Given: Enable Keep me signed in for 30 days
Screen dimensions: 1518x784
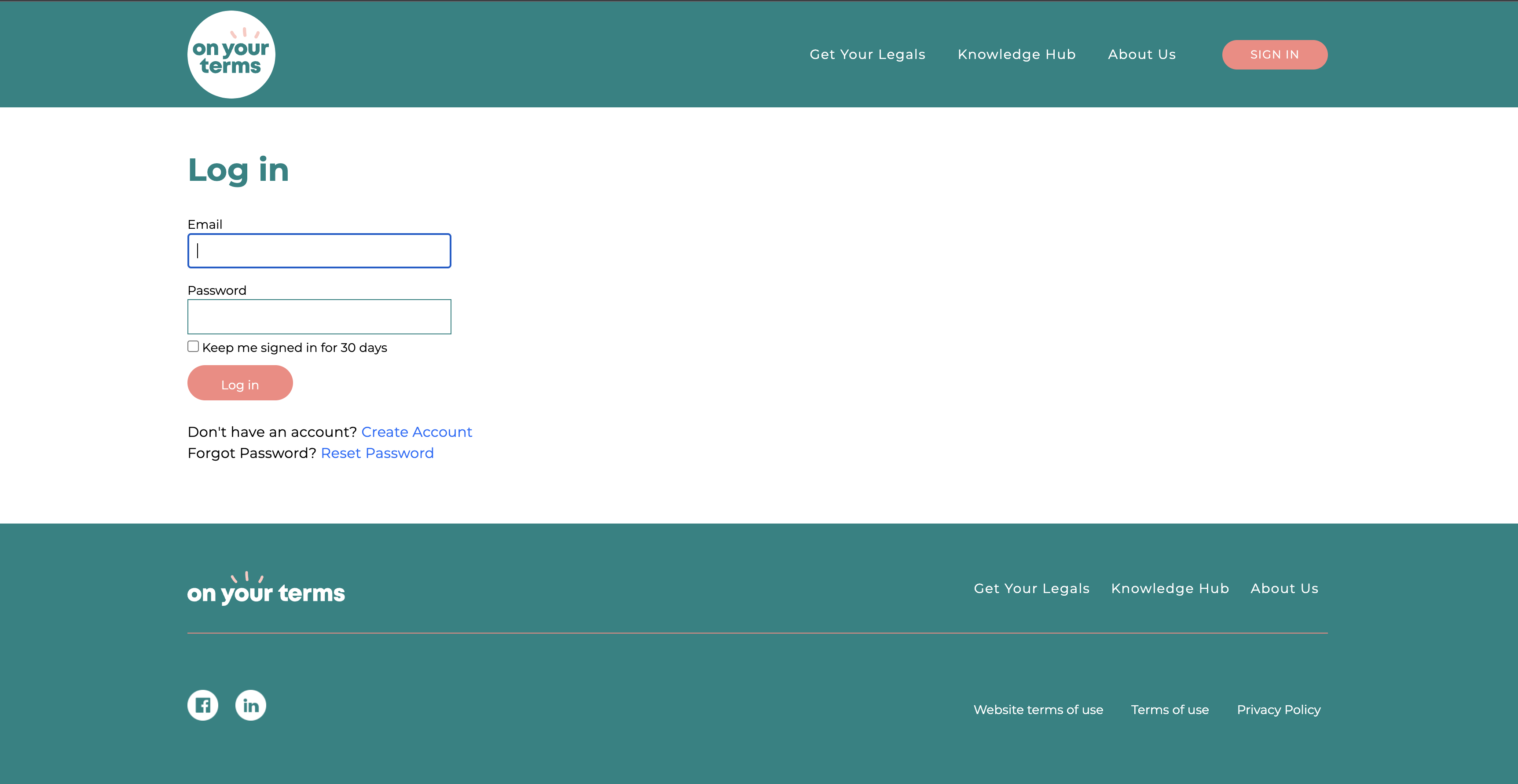Looking at the screenshot, I should coord(193,346).
